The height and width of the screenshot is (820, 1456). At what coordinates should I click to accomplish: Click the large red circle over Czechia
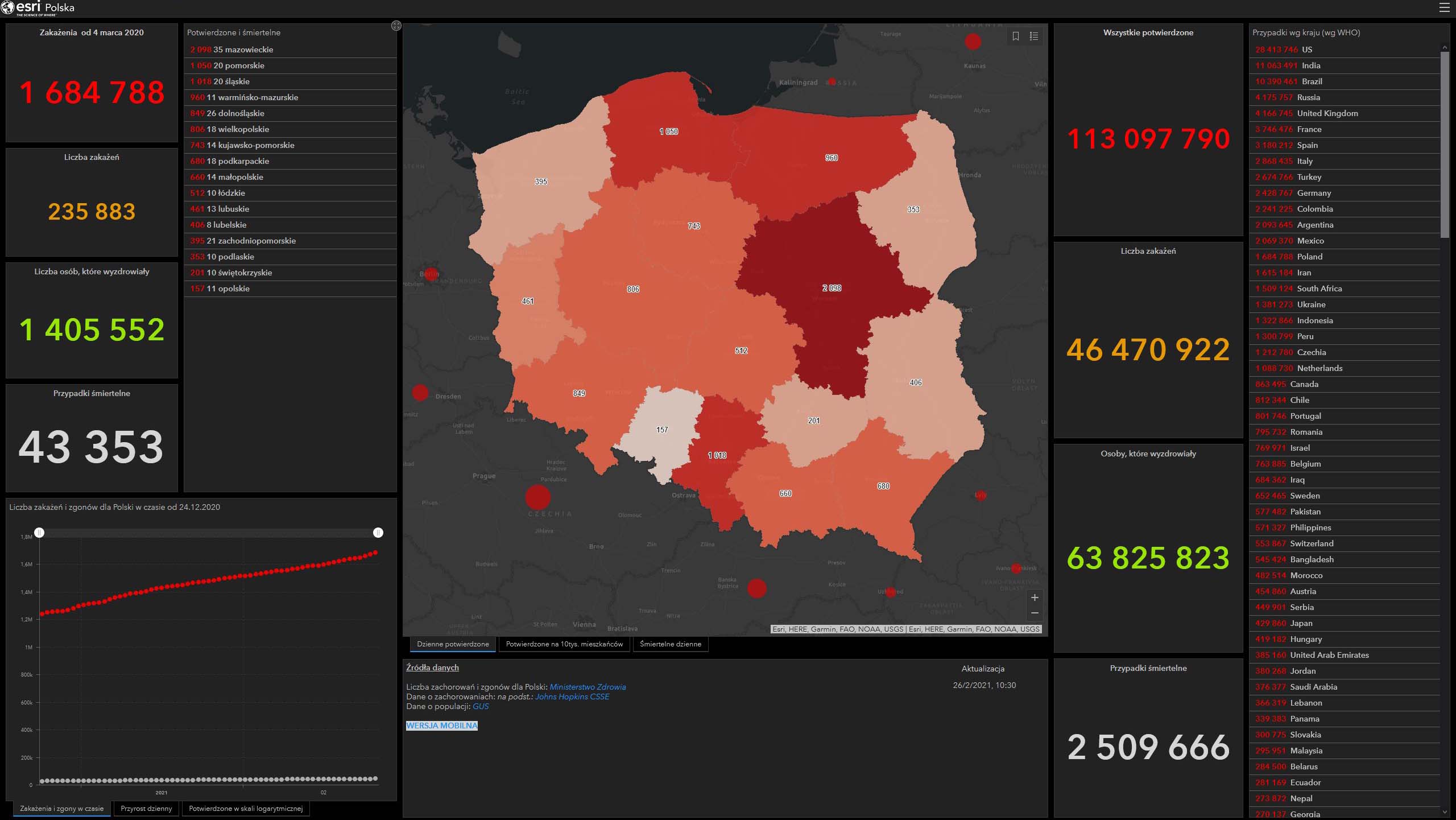point(537,497)
